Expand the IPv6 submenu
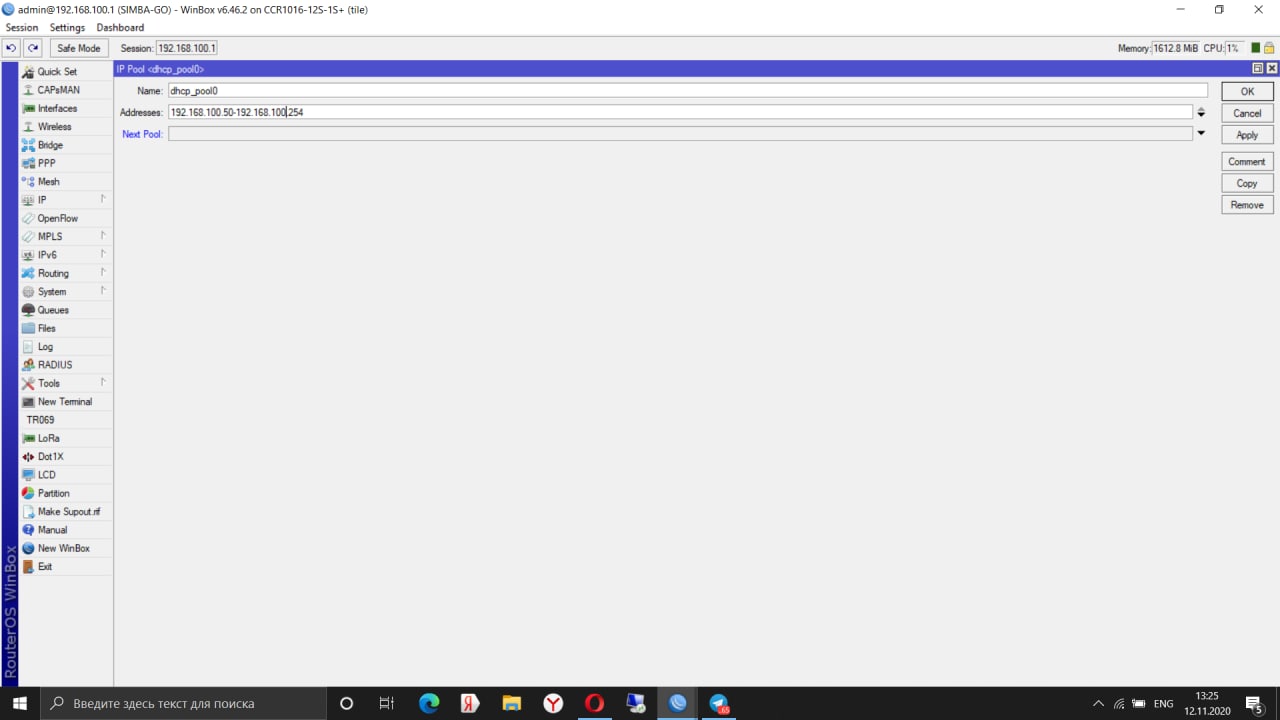 click(66, 255)
